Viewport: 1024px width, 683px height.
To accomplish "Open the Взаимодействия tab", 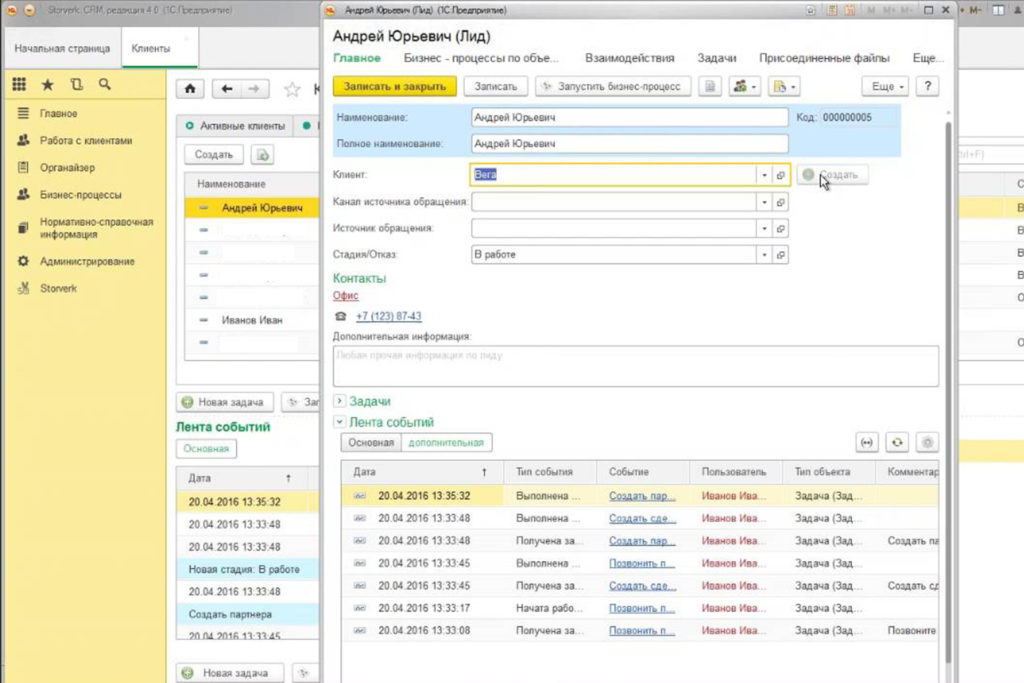I will pyautogui.click(x=630, y=58).
